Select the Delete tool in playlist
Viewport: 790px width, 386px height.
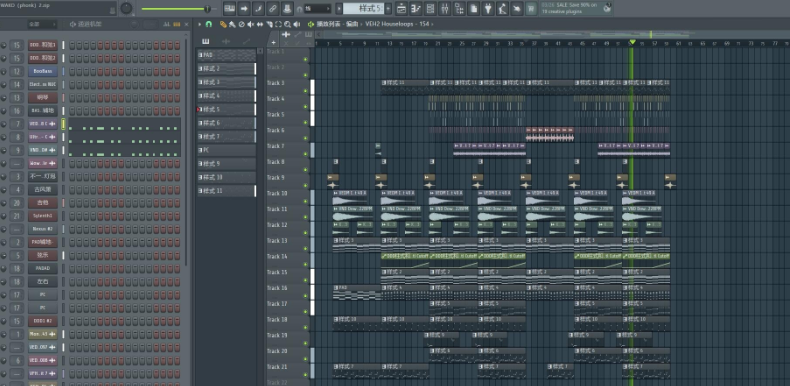coord(241,24)
